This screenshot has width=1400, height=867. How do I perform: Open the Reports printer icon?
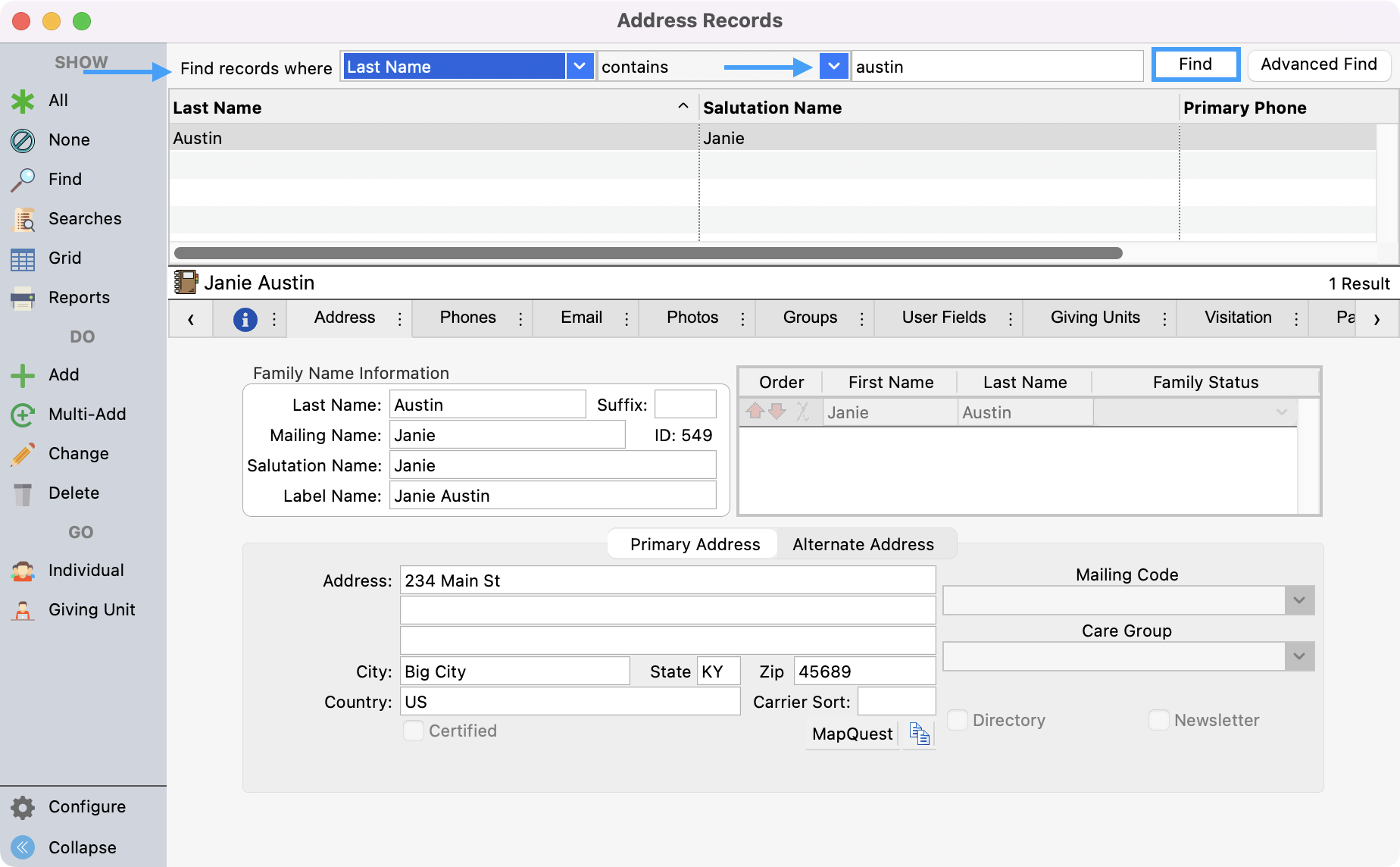point(23,298)
